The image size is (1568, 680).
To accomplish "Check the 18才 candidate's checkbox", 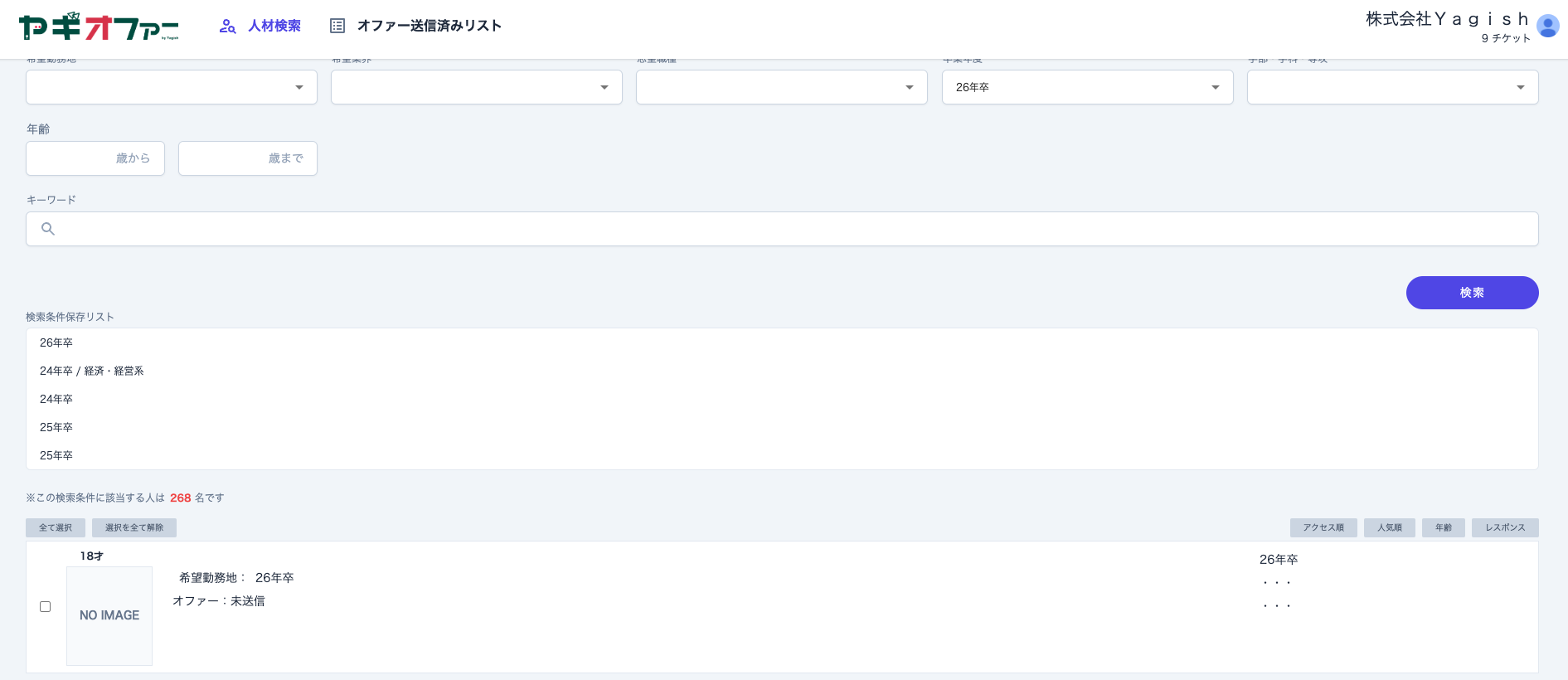I will click(x=46, y=607).
